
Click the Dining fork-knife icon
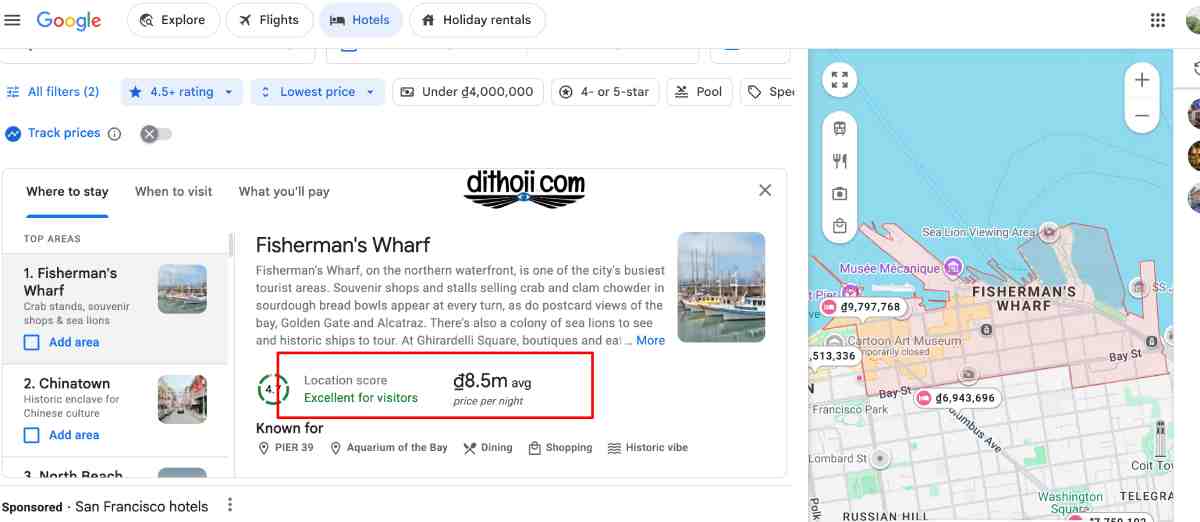click(x=469, y=448)
